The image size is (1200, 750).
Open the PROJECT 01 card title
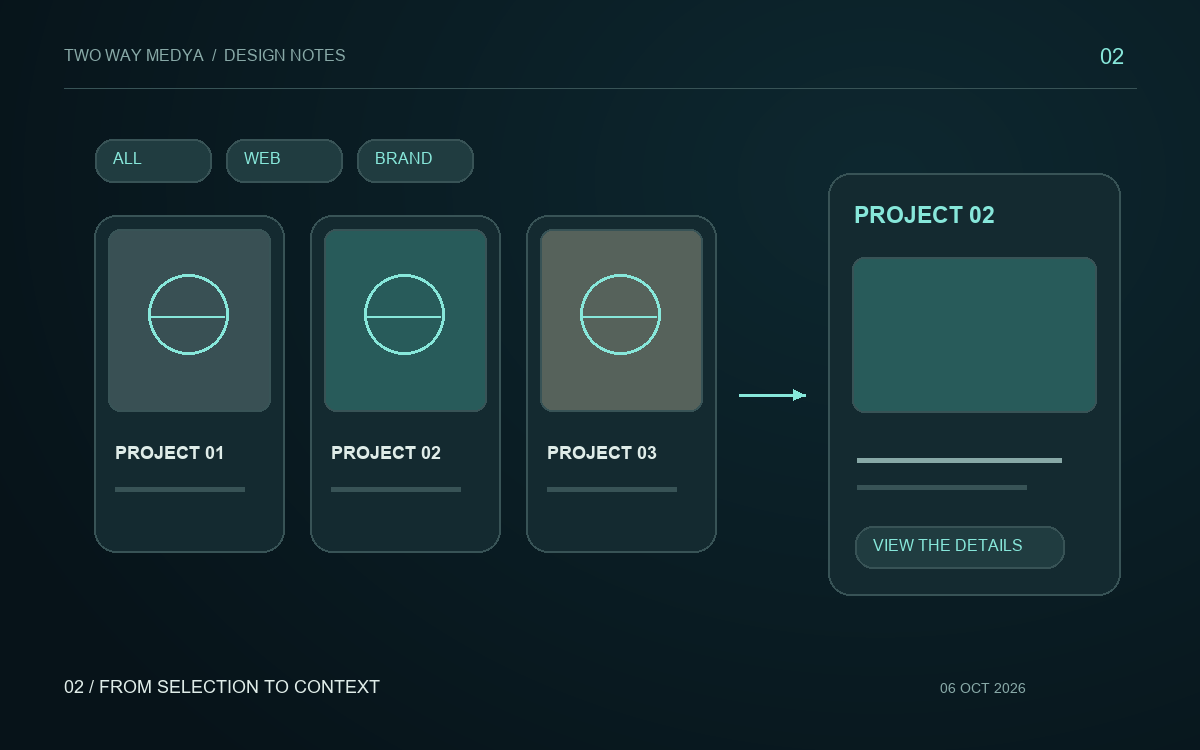tap(170, 453)
